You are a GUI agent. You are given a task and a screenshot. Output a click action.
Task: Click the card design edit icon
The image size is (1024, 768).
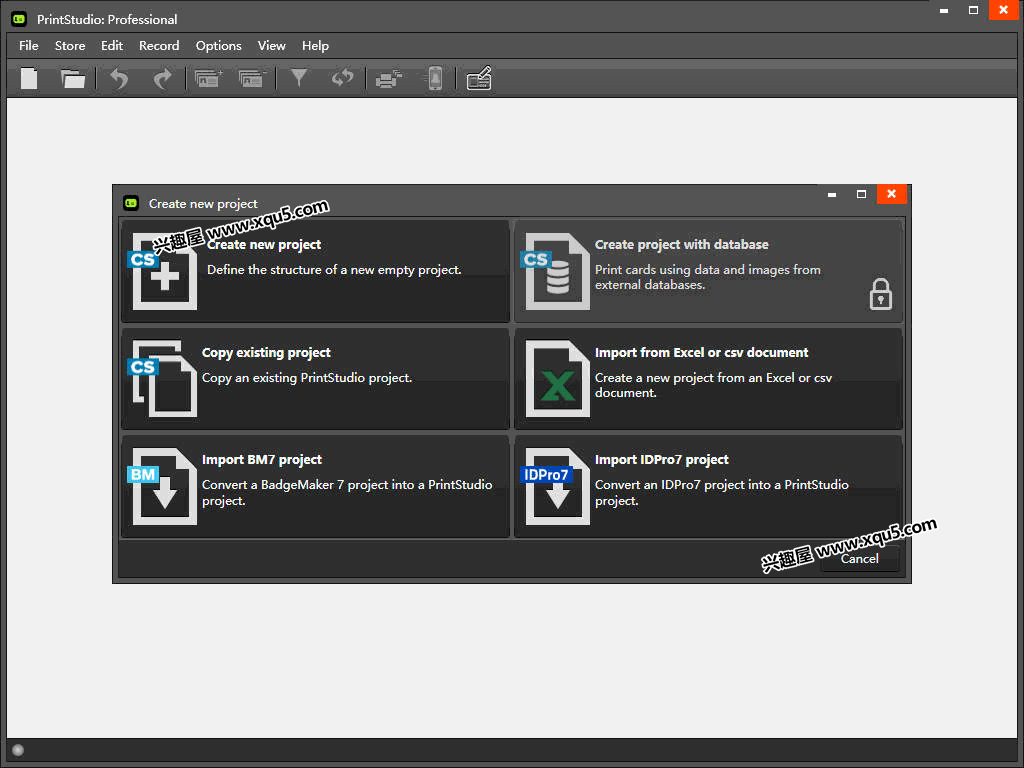[479, 78]
